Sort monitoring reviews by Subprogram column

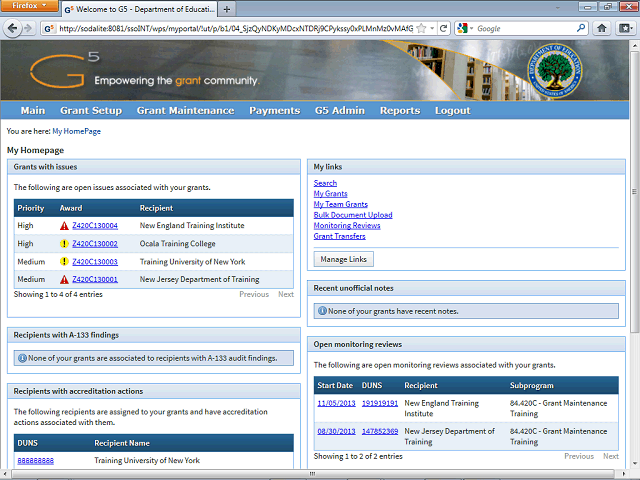point(532,386)
